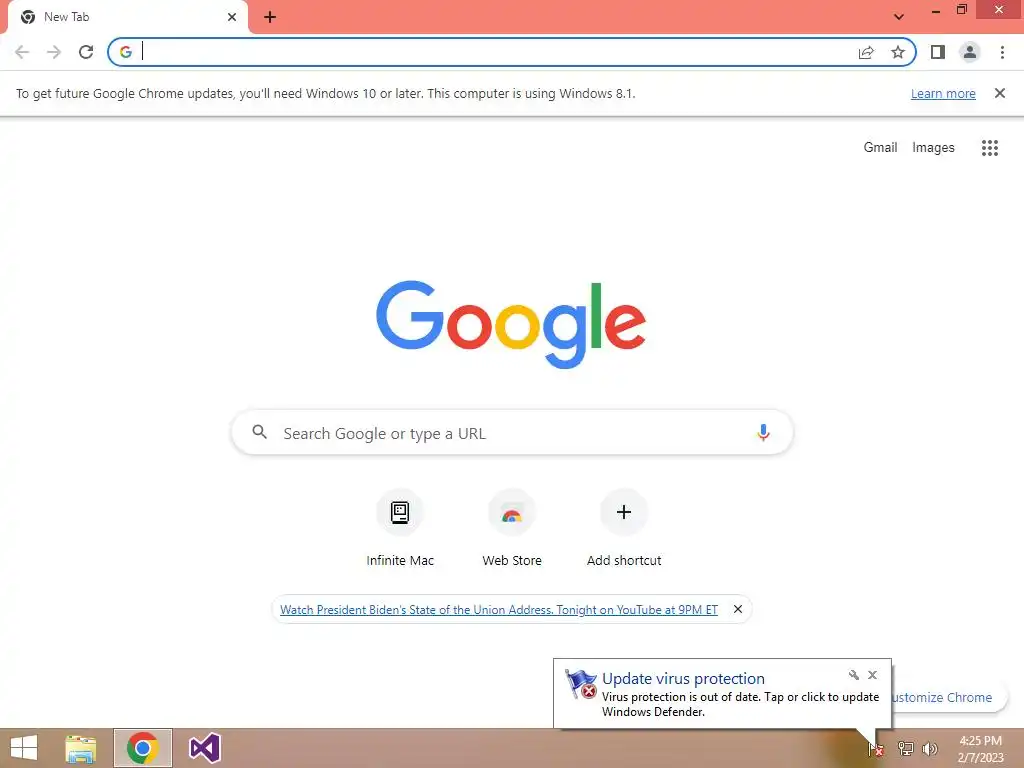Start voice search with microphone icon
Screen dimensions: 1024x768
tap(763, 432)
